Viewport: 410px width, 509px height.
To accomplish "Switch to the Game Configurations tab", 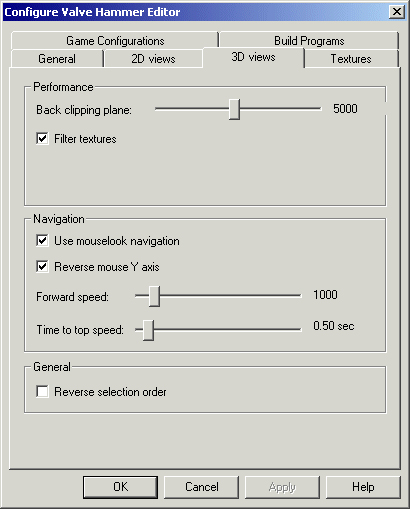I will (x=115, y=41).
